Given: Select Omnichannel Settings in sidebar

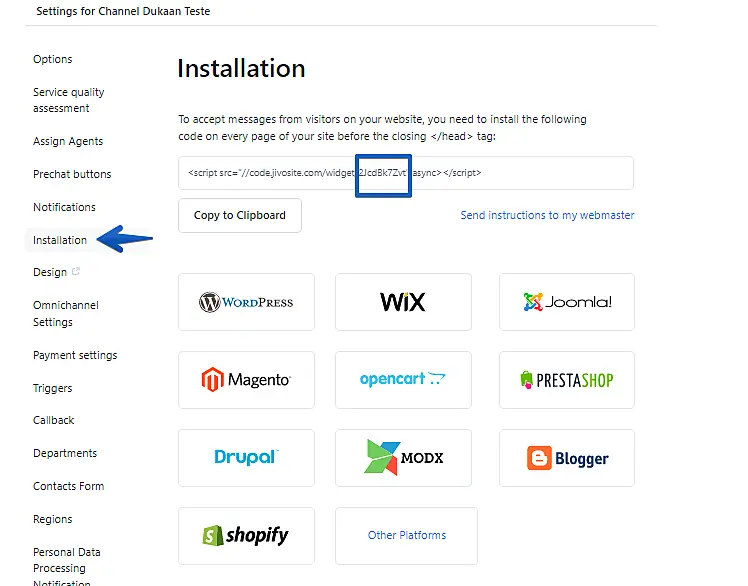Looking at the screenshot, I should (65, 313).
